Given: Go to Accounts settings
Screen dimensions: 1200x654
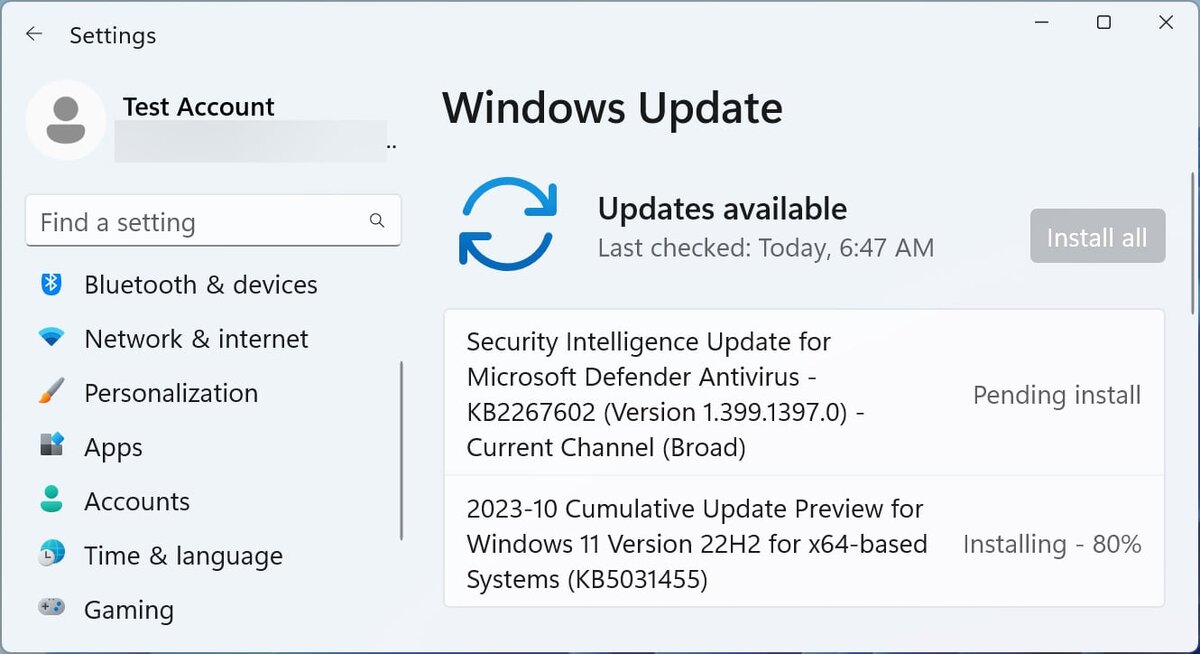Looking at the screenshot, I should pyautogui.click(x=137, y=501).
